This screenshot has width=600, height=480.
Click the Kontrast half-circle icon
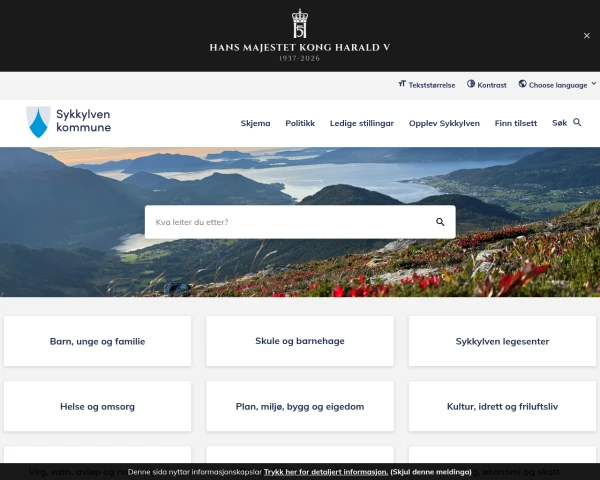pos(471,83)
